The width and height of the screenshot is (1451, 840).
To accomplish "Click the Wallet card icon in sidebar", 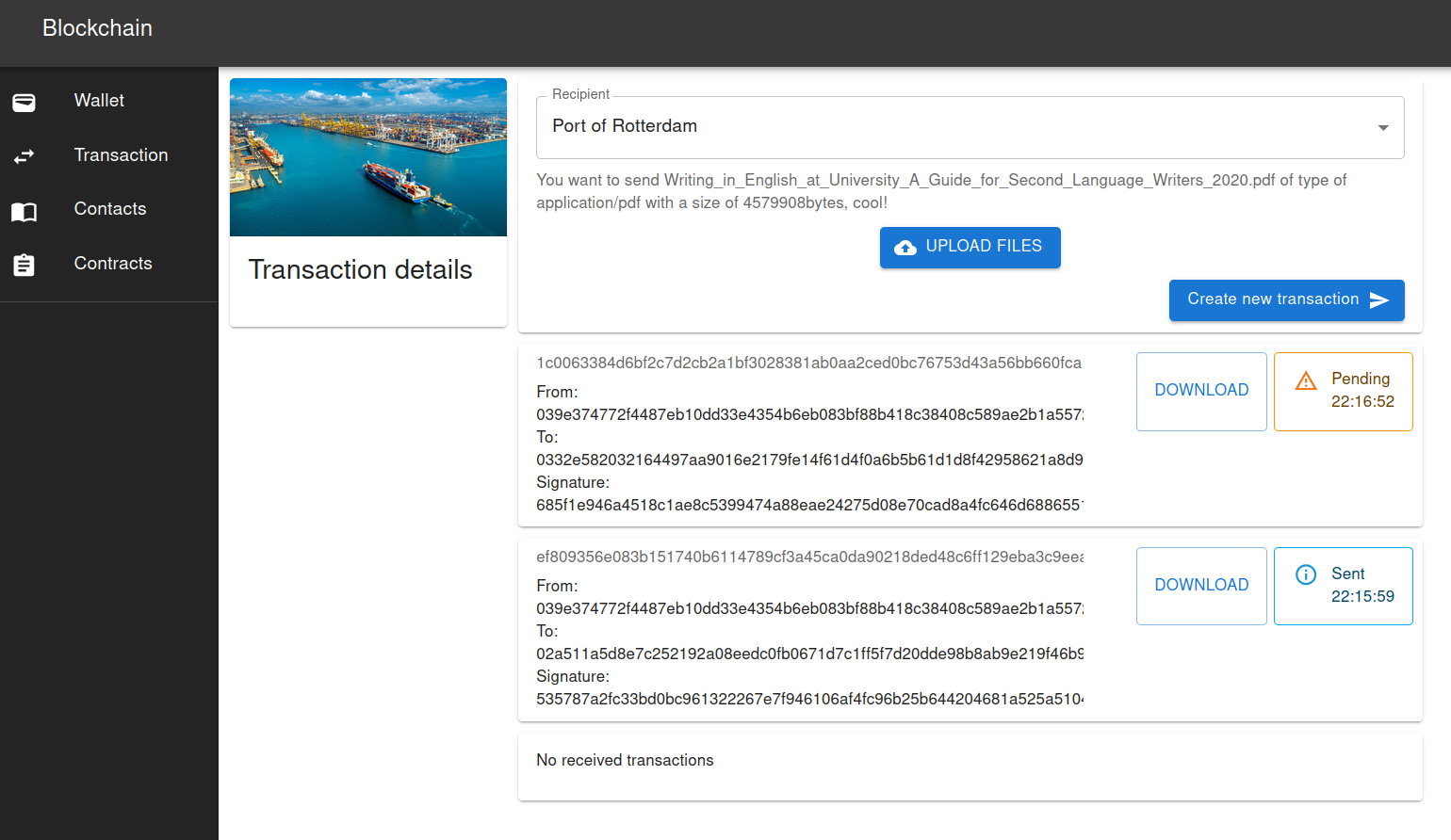I will click(24, 102).
